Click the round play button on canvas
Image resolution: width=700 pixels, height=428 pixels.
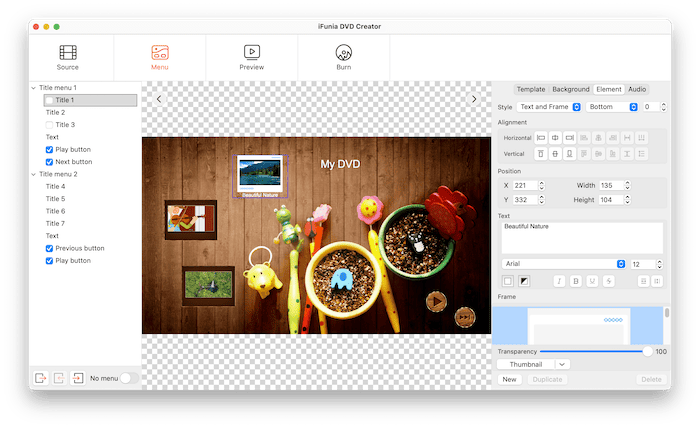click(x=435, y=299)
